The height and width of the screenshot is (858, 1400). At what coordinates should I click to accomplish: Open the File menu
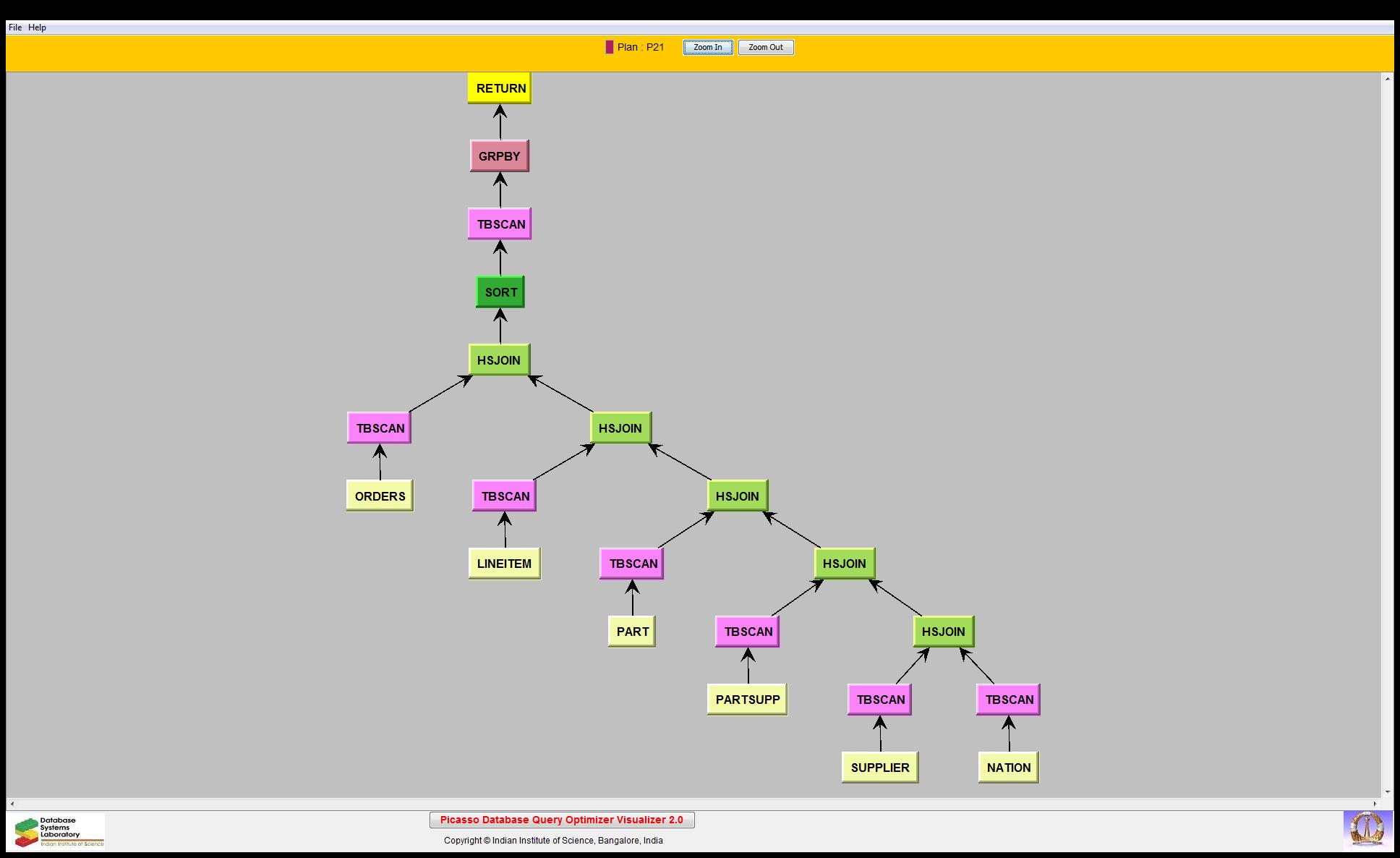coord(15,27)
